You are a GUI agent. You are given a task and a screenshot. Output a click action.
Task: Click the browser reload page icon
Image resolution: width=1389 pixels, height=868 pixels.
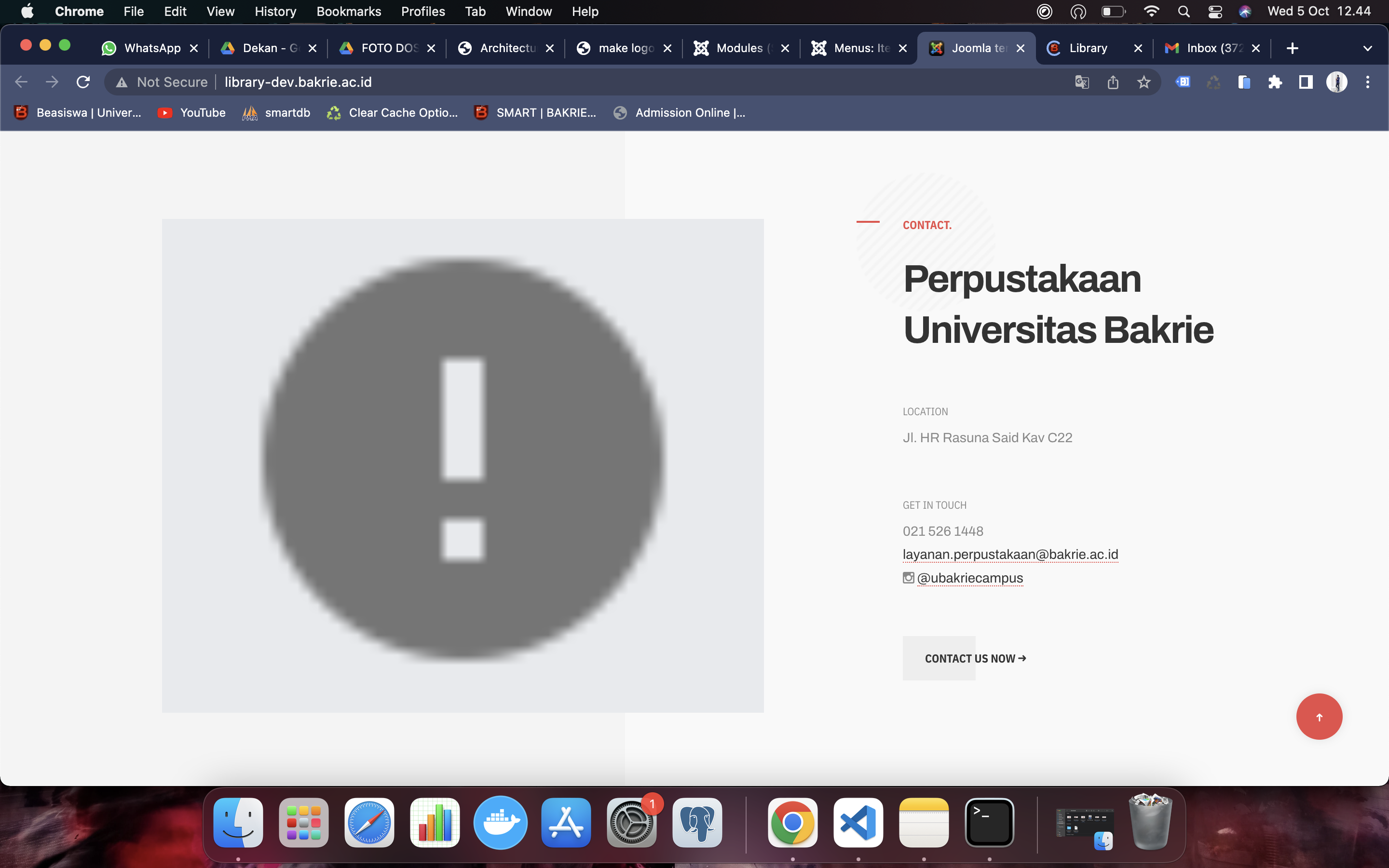point(83,82)
